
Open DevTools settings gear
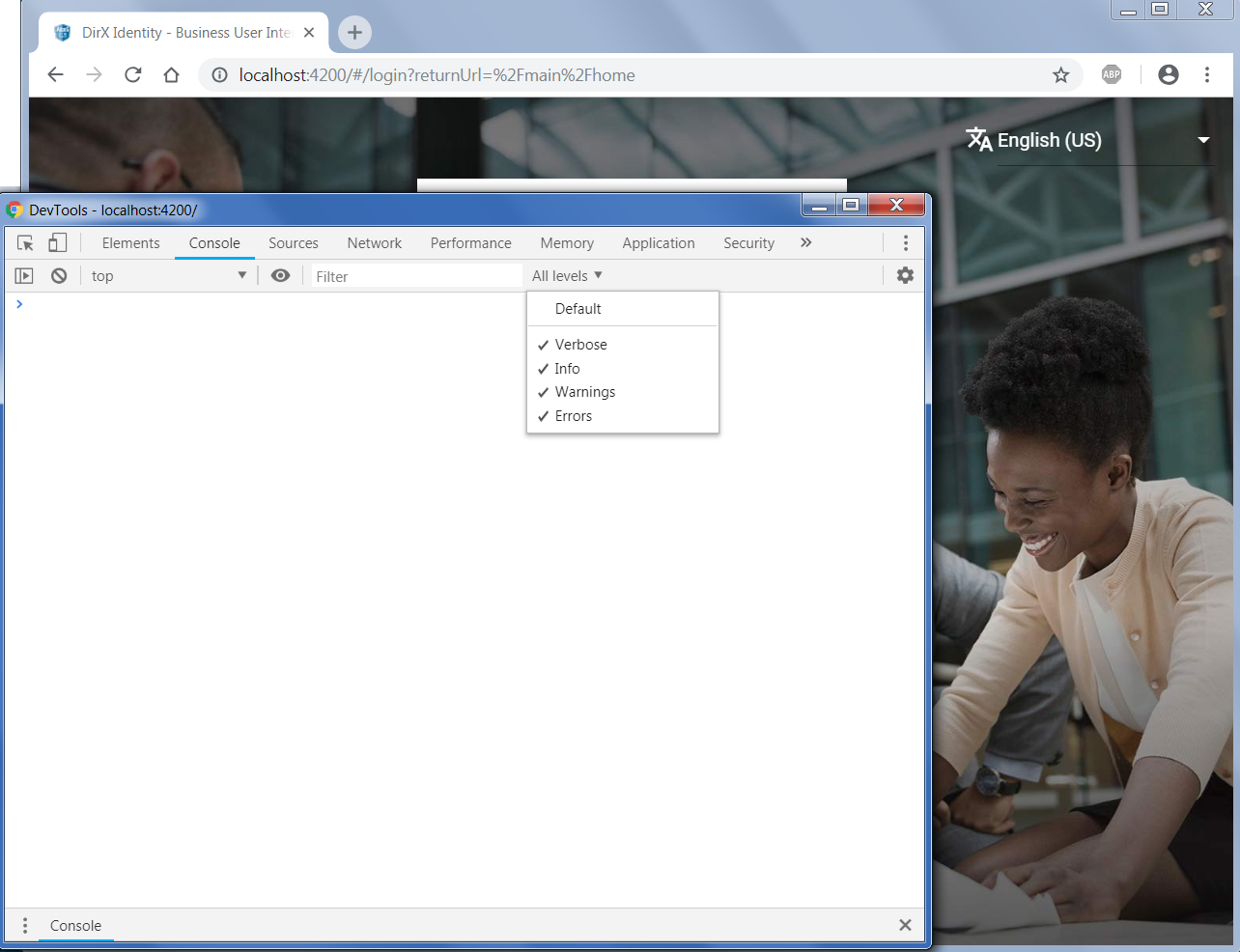pos(905,275)
